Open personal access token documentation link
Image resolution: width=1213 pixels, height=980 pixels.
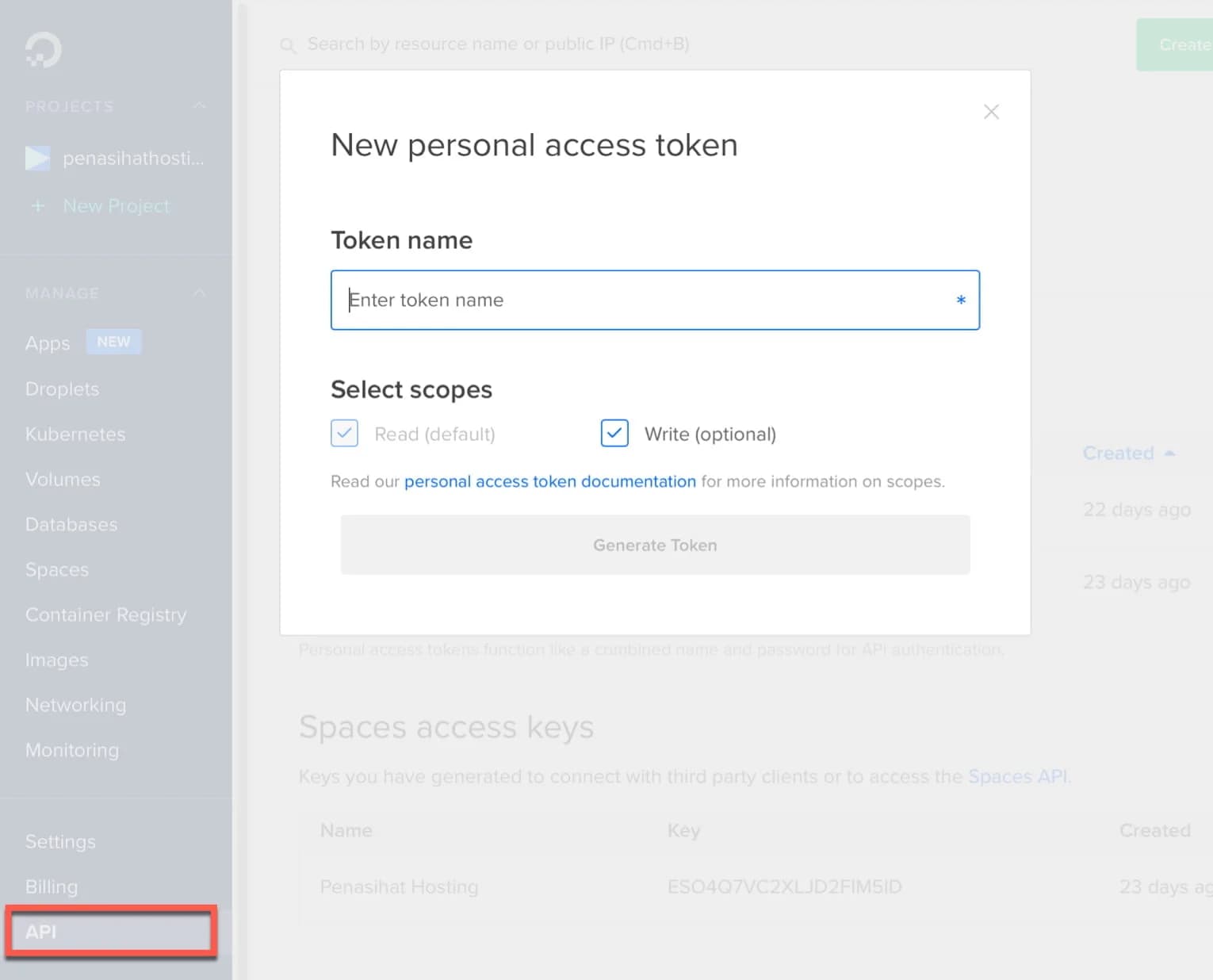[x=549, y=481]
